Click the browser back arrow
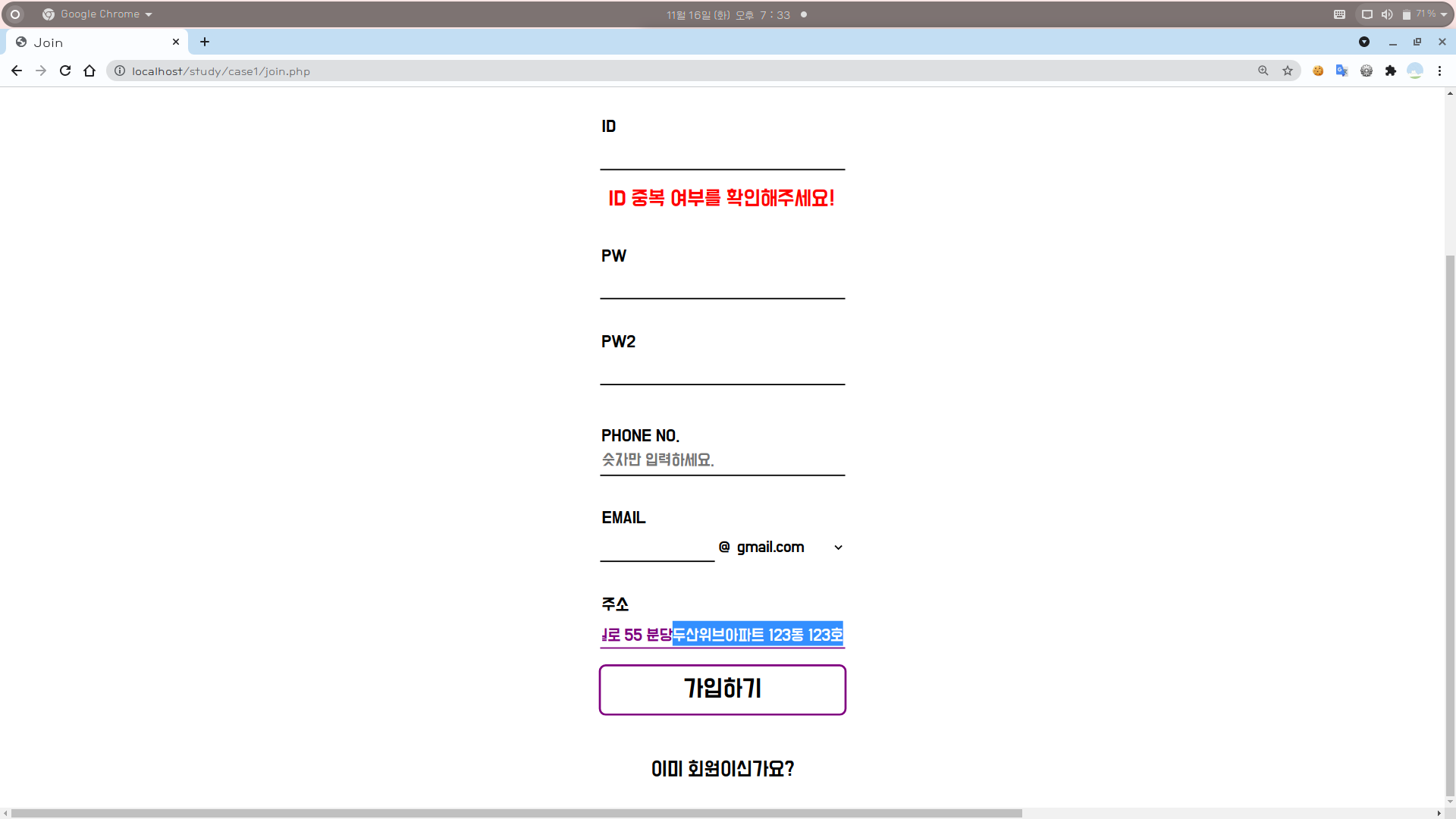The width and height of the screenshot is (1456, 819). tap(17, 71)
